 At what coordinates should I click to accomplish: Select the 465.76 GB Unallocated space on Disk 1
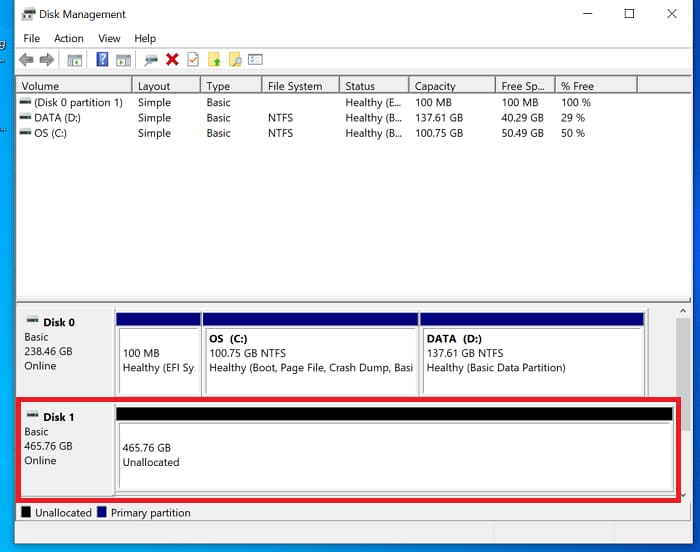tap(394, 455)
